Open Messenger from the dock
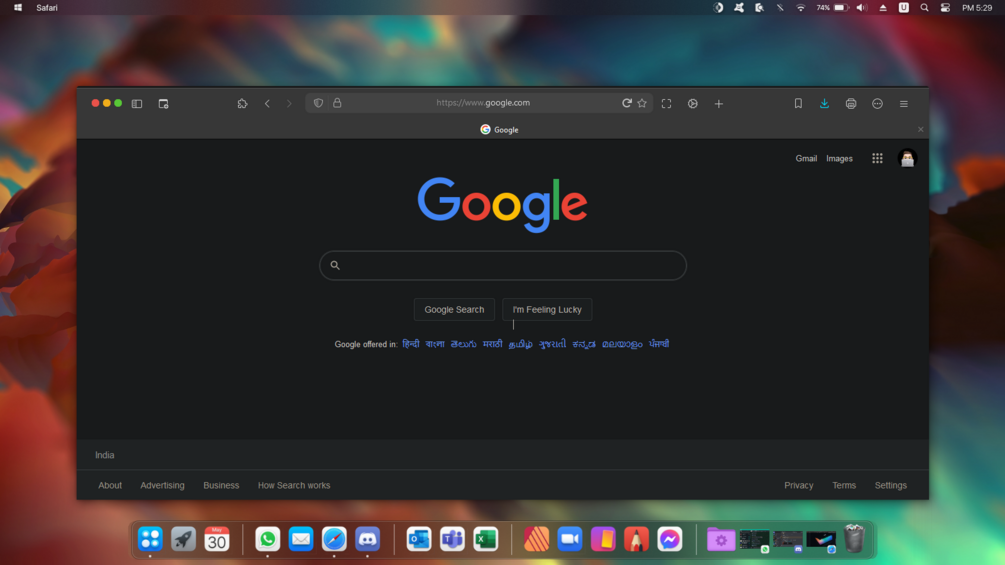 point(670,539)
